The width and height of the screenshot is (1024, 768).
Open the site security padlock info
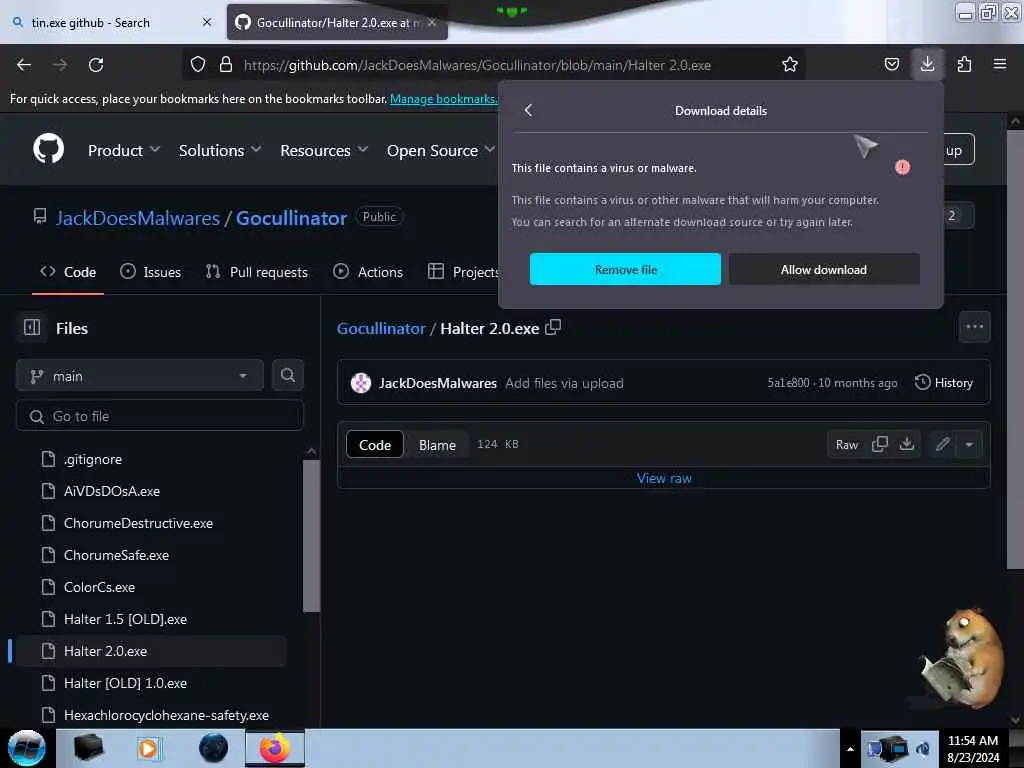pos(226,65)
